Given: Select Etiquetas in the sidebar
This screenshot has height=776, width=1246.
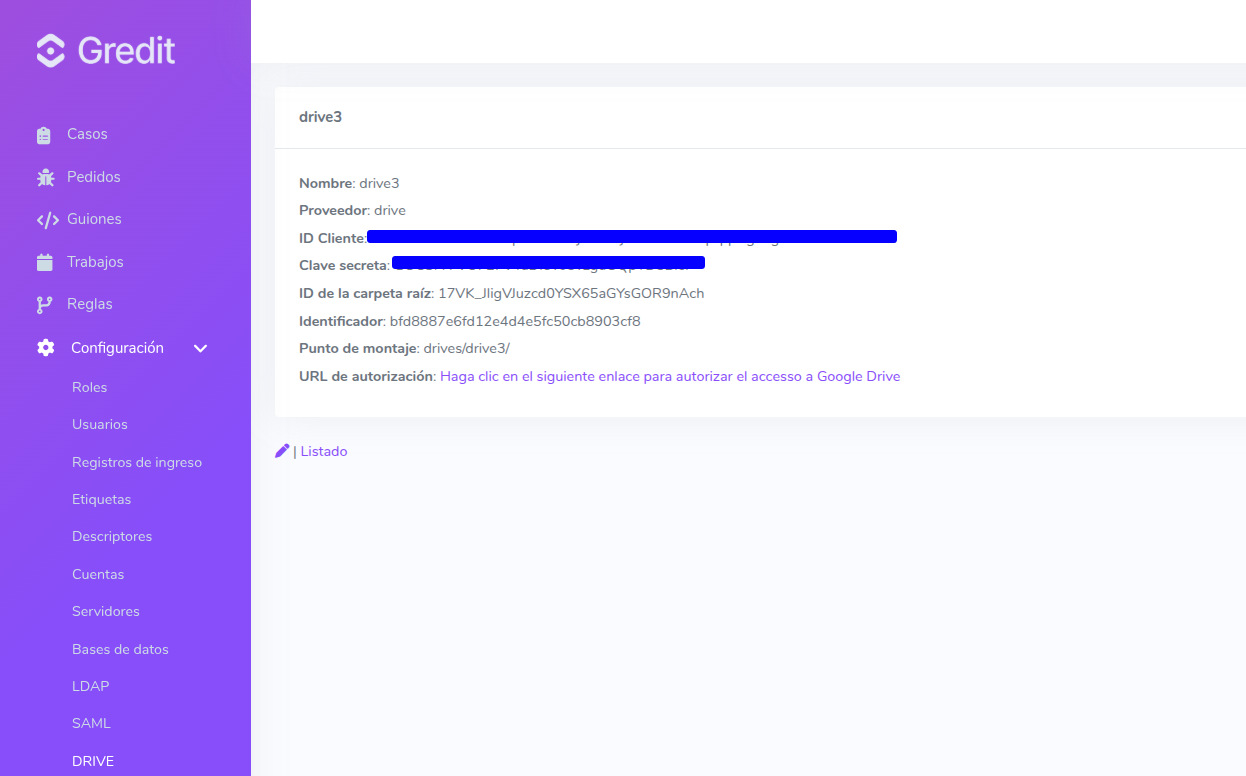Looking at the screenshot, I should click(101, 499).
